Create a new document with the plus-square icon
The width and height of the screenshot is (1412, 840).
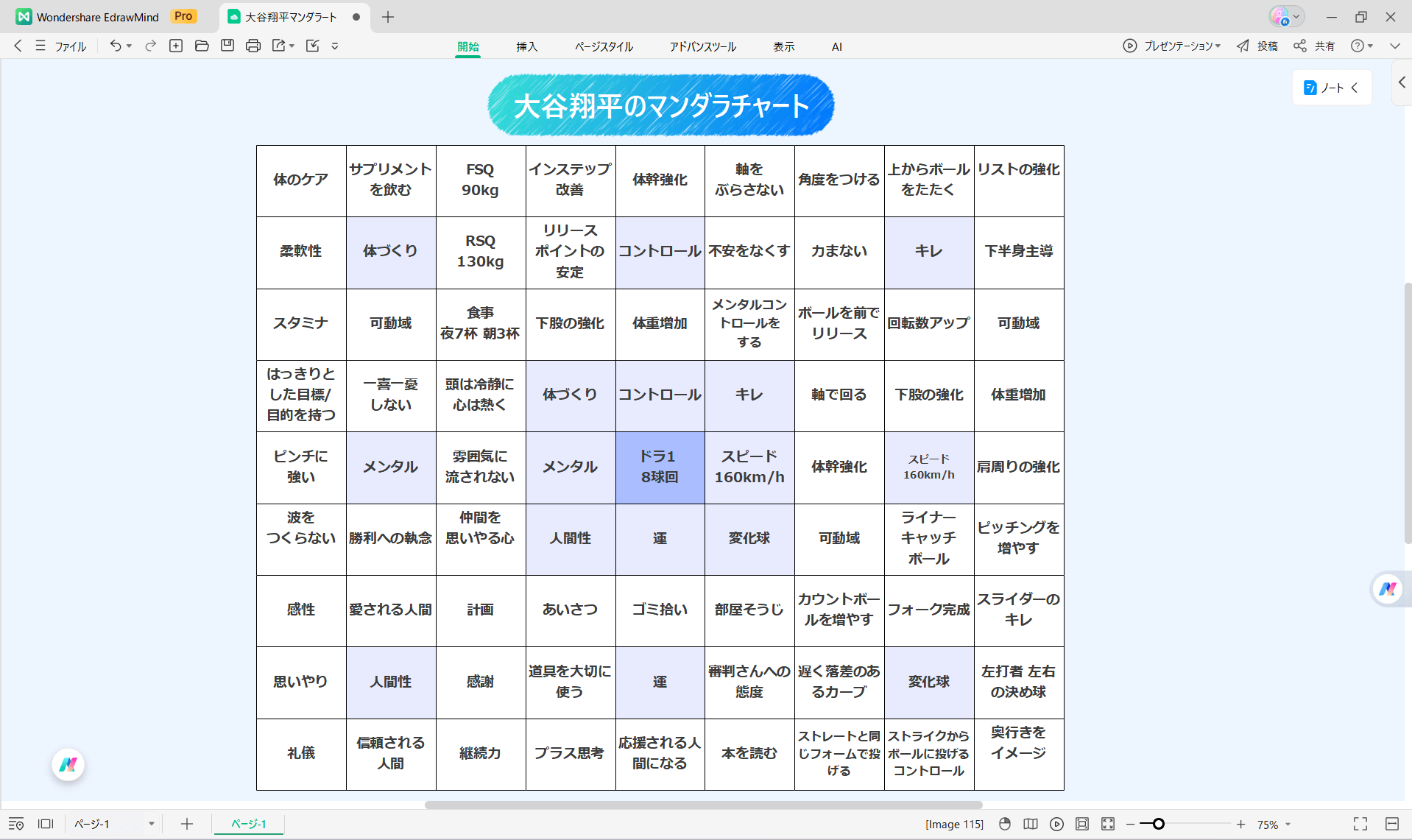[176, 46]
